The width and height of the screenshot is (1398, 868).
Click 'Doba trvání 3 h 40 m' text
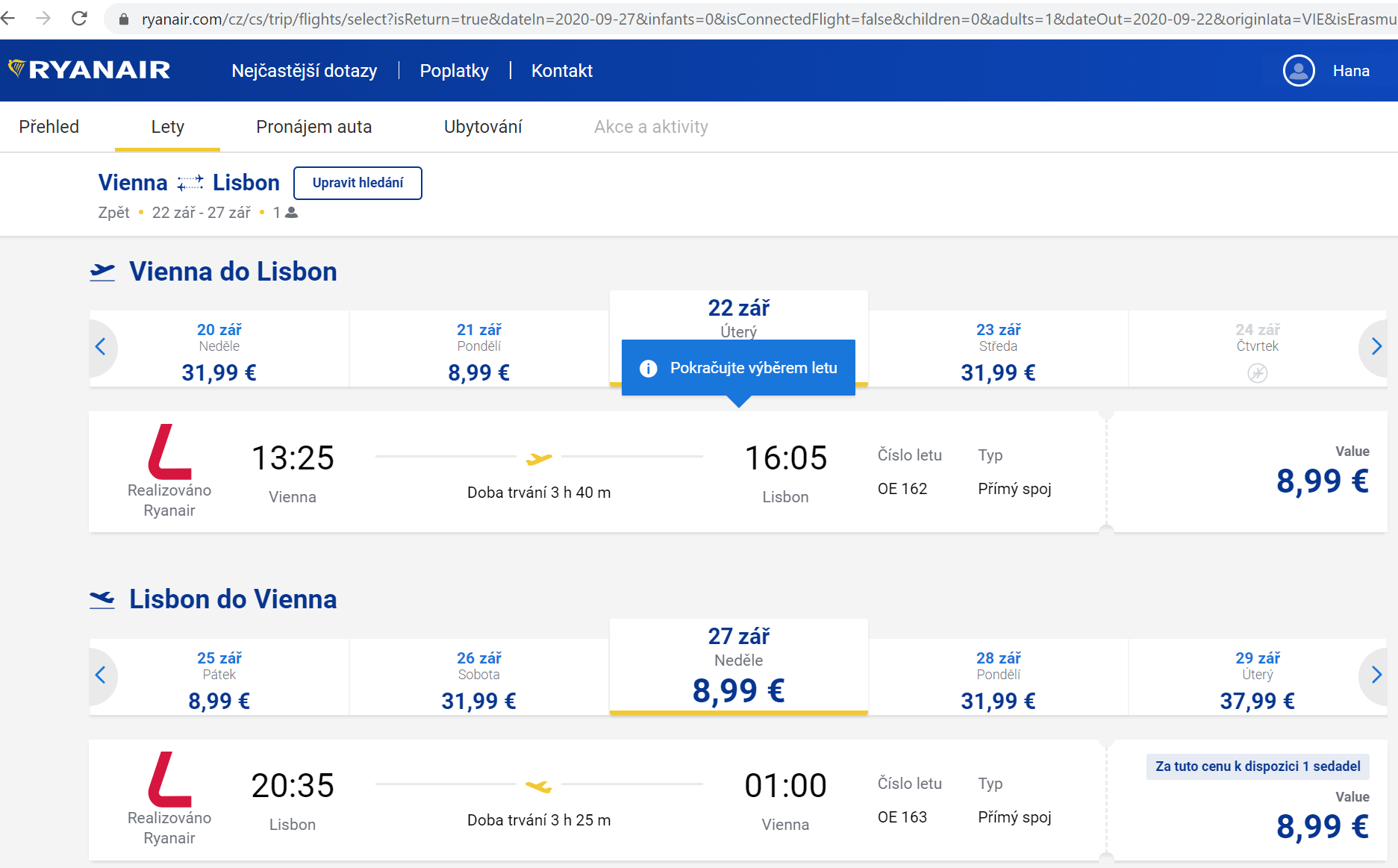tap(539, 493)
